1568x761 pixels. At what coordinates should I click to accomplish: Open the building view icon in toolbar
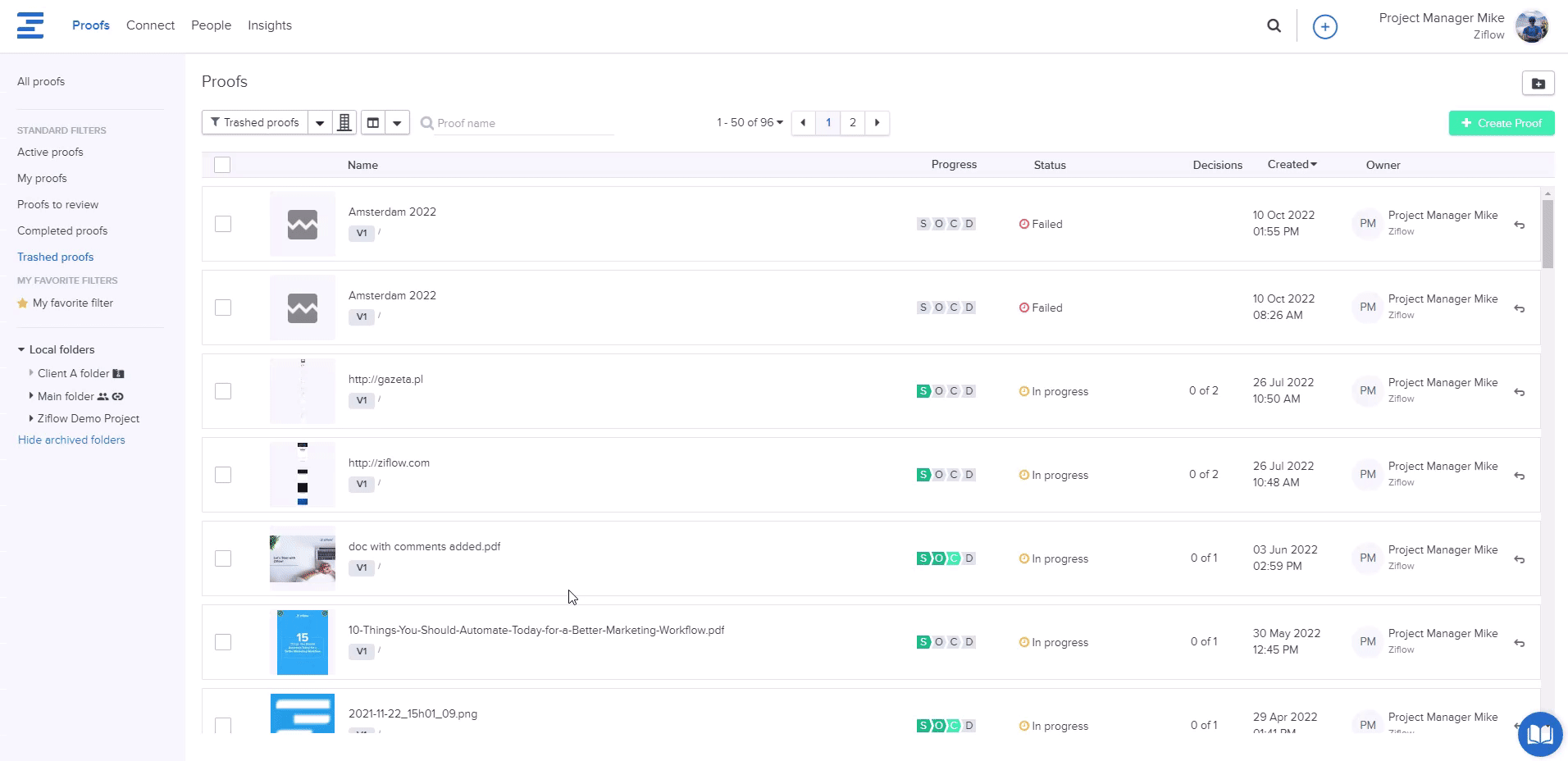(x=344, y=123)
